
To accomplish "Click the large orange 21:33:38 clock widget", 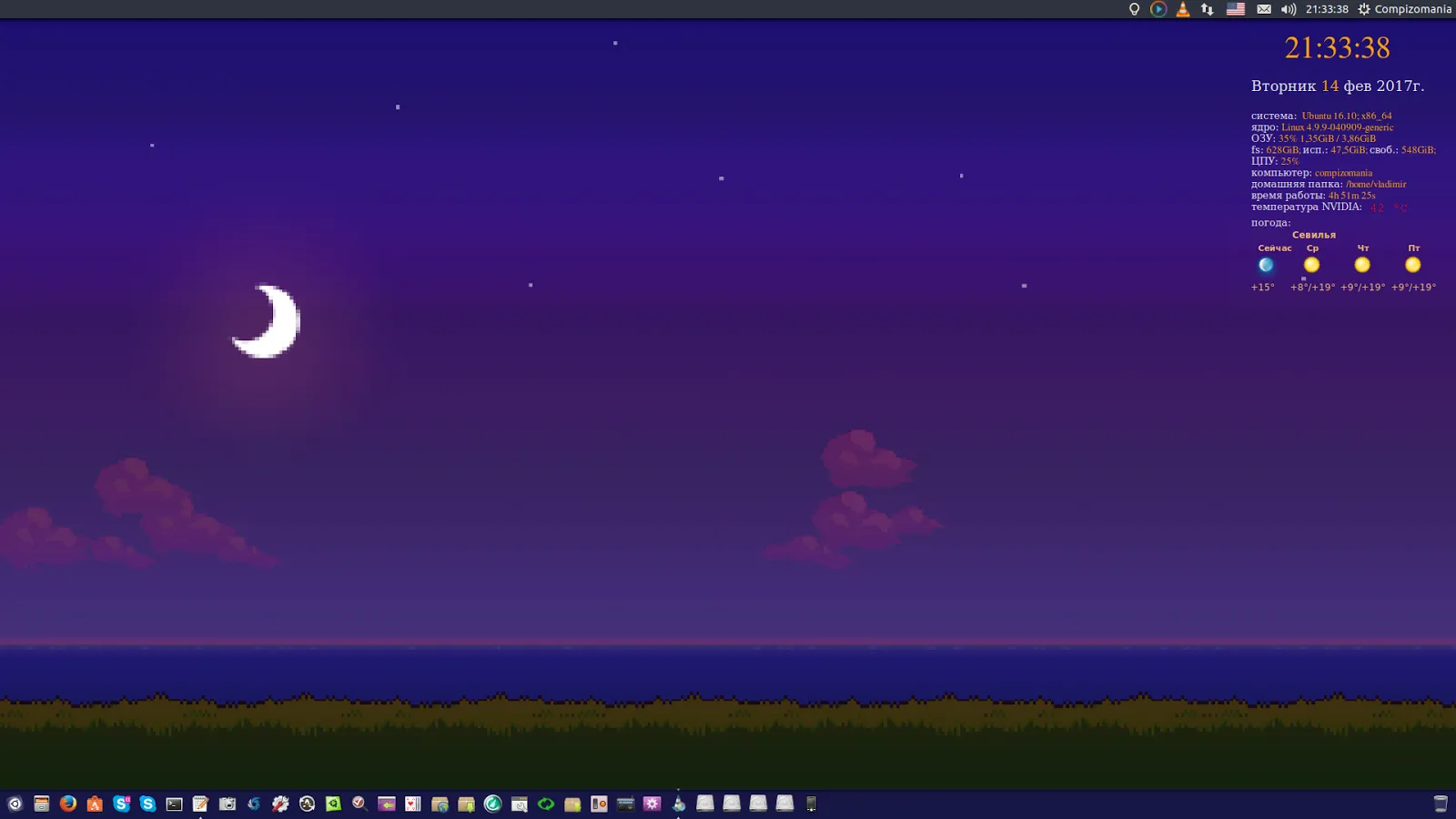I will click(x=1337, y=47).
